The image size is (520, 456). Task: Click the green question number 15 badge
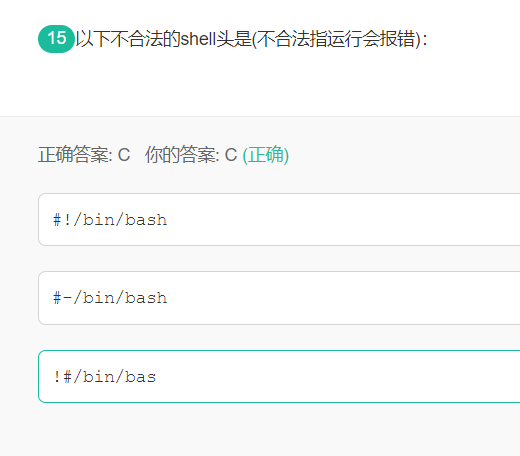tap(56, 39)
